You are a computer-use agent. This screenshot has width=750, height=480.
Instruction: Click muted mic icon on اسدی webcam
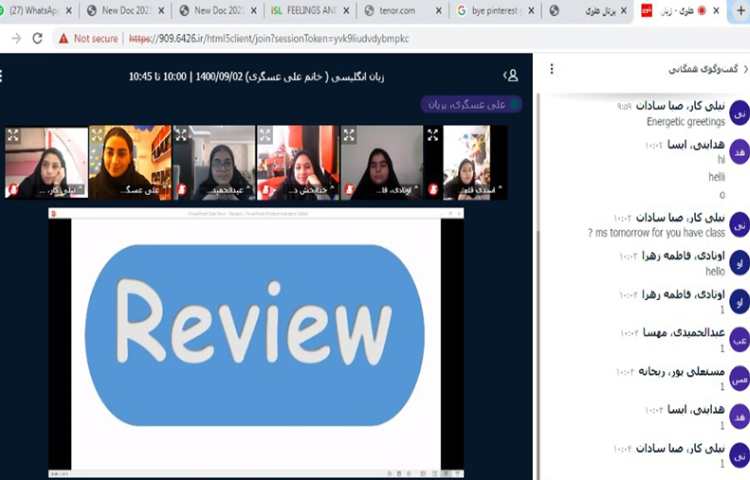(x=433, y=190)
